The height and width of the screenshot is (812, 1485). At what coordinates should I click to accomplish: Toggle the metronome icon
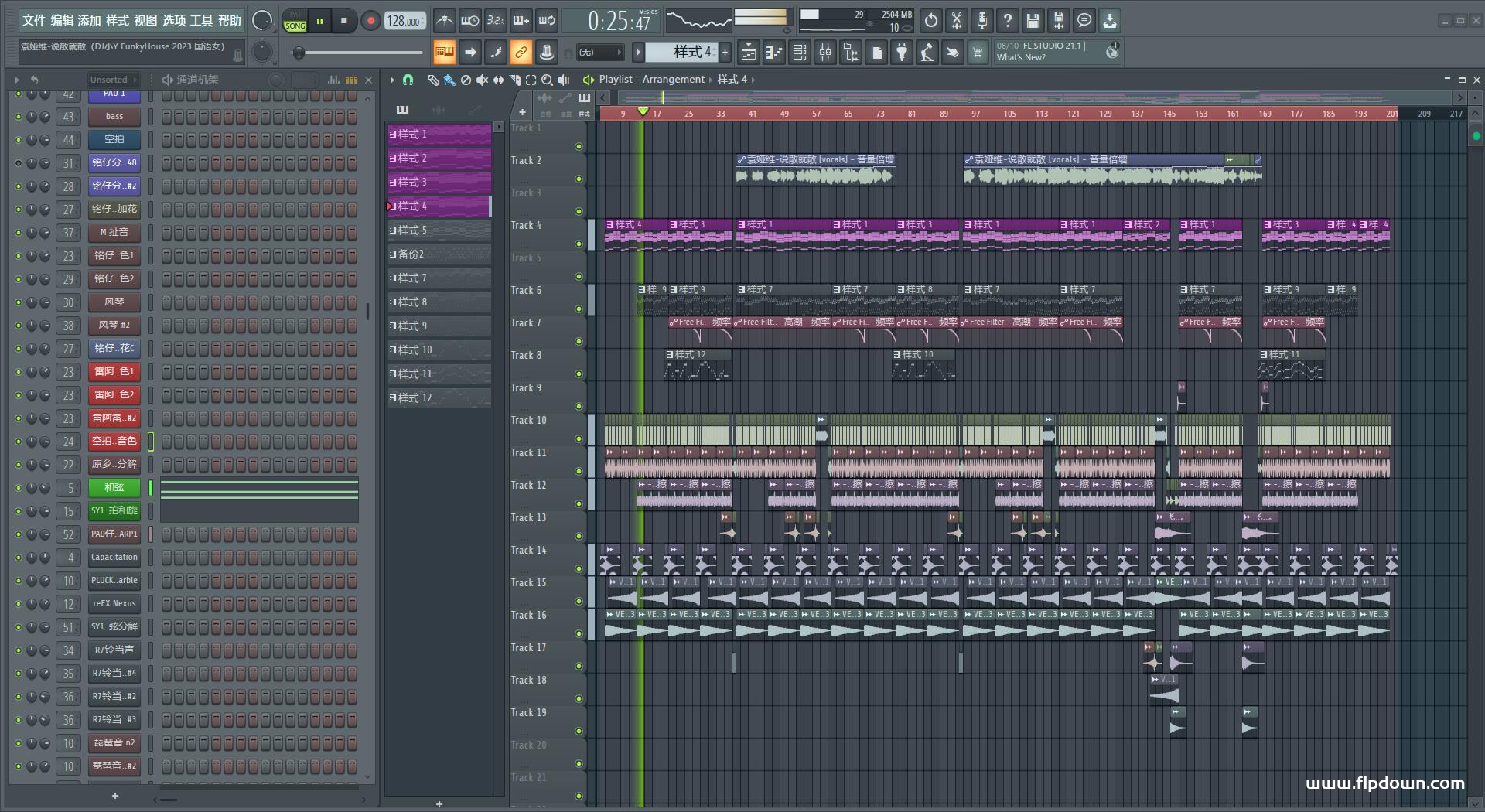pyautogui.click(x=444, y=21)
